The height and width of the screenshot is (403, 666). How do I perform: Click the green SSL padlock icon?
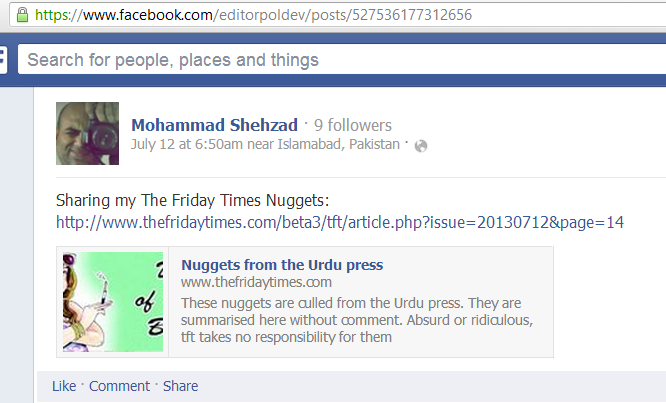tap(22, 15)
